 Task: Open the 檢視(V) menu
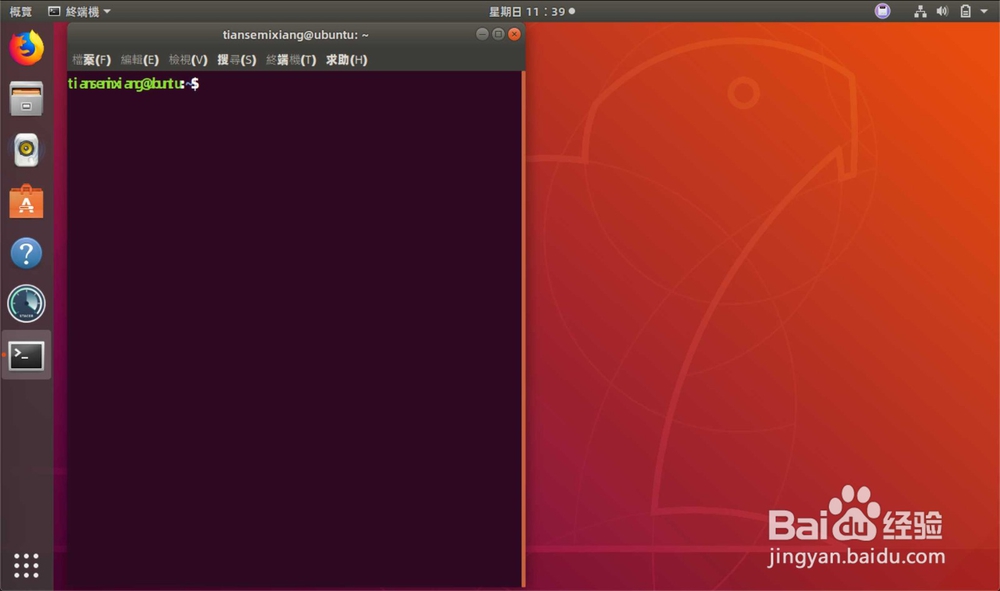pos(188,59)
